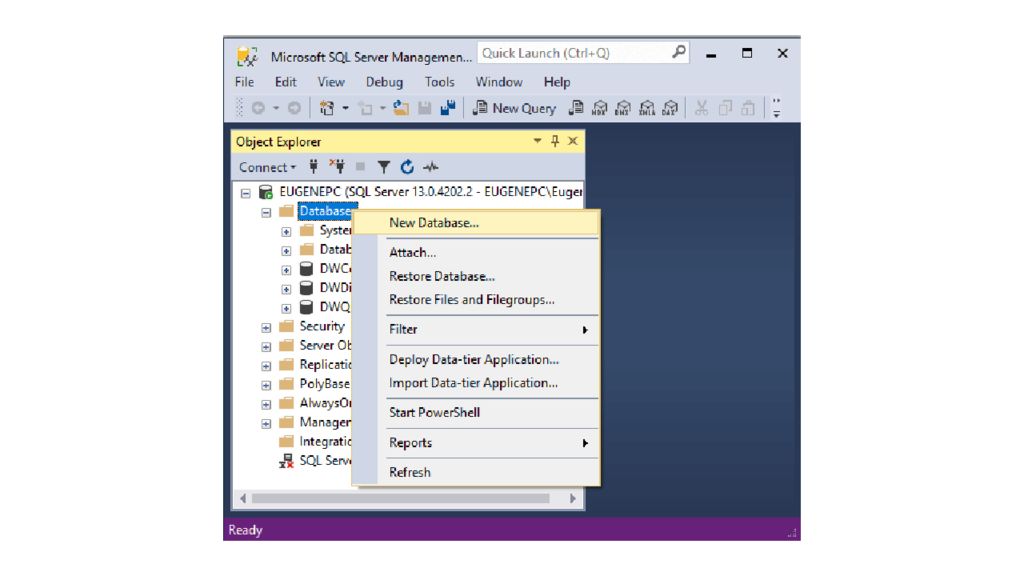Click the Save single-disk toolbar icon
This screenshot has height=576, width=1024.
(x=424, y=108)
